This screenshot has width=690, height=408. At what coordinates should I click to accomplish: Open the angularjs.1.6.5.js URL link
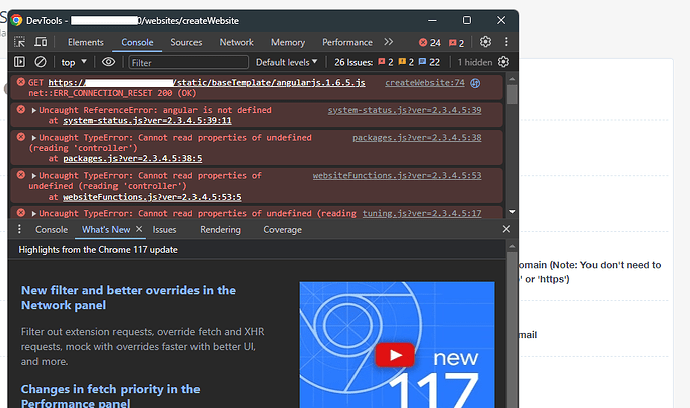(207, 83)
